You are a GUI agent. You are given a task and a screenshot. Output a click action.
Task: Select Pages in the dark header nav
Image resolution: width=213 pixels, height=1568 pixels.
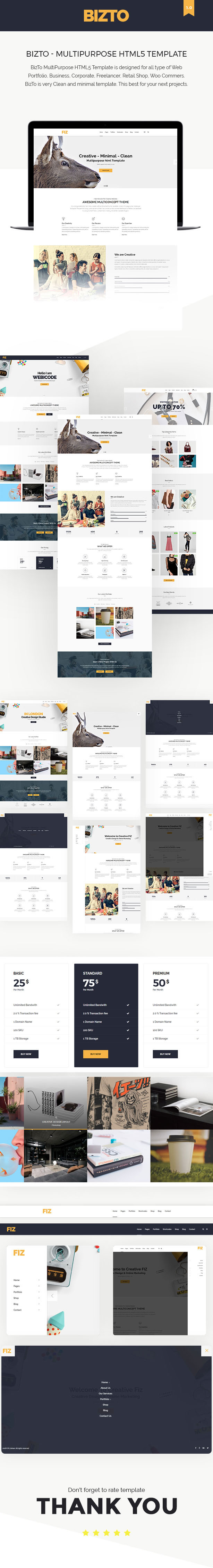pos(147,1229)
